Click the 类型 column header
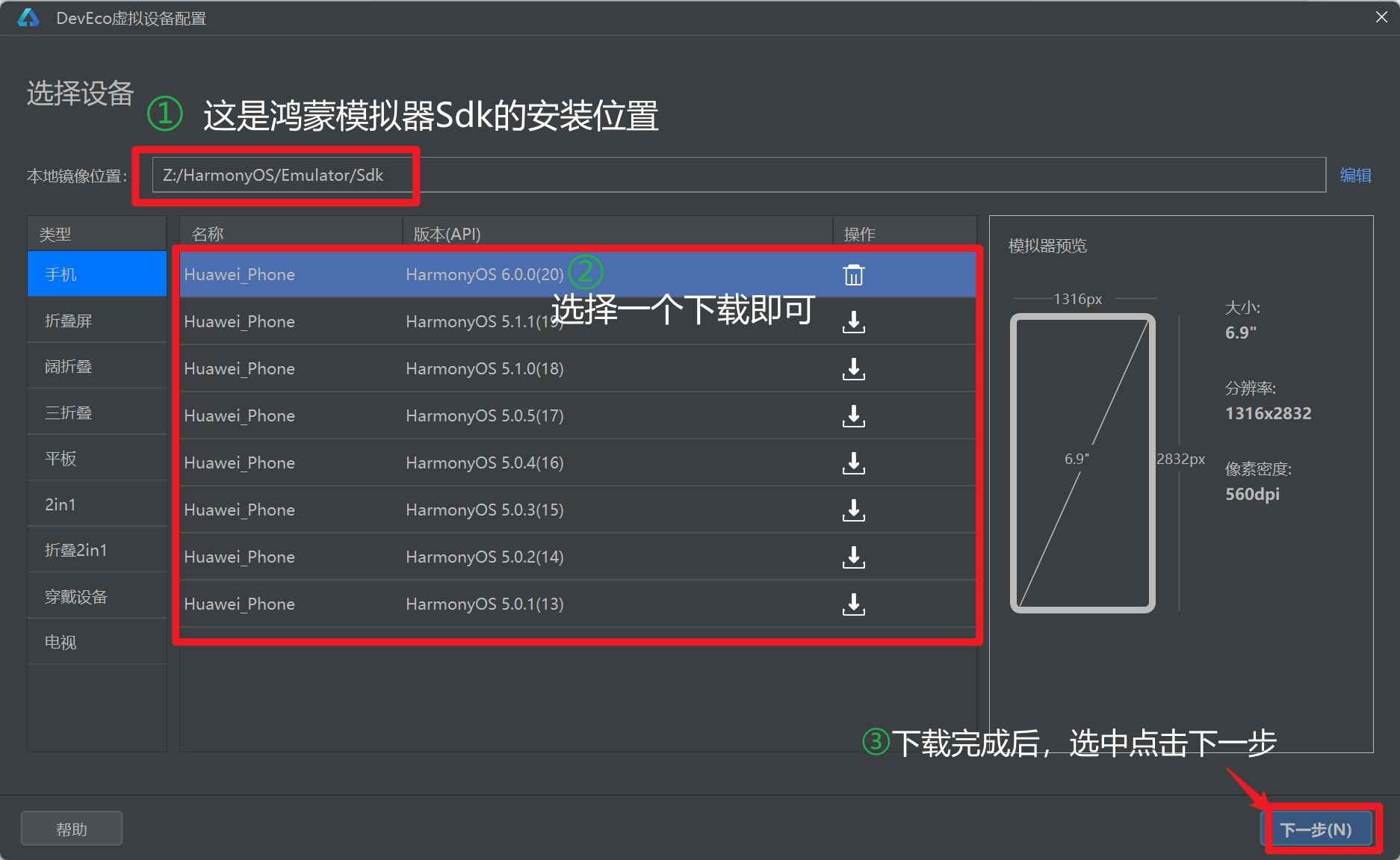Viewport: 1400px width, 860px height. [x=97, y=234]
